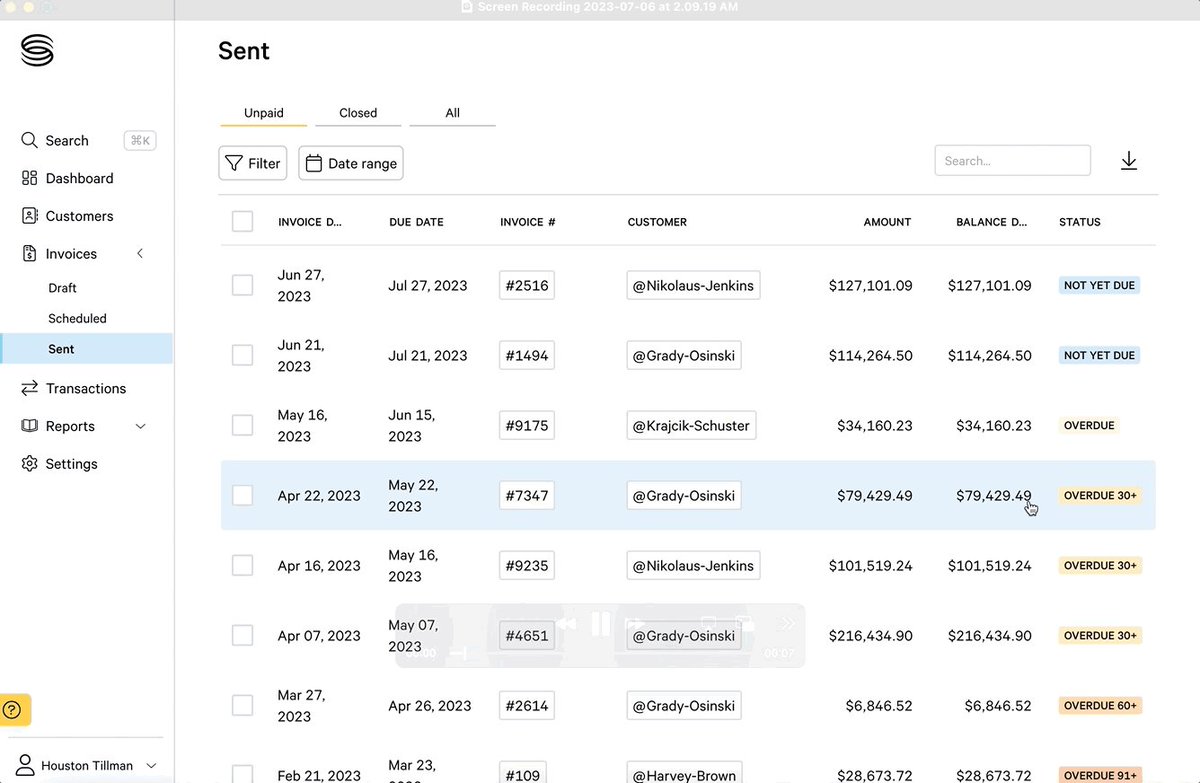The width and height of the screenshot is (1200, 783).
Task: Click the OVERDUE 30+ badge for #7347
Action: point(1100,495)
